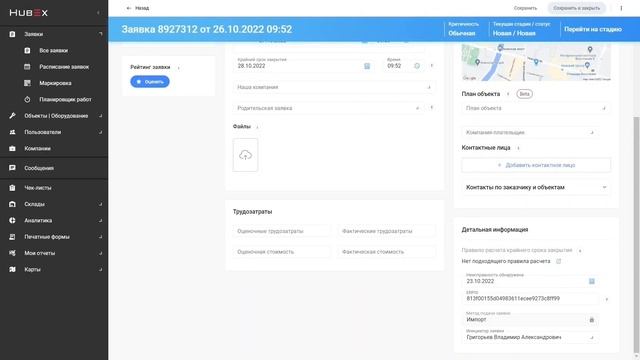Open Маркировка menu item
The width and height of the screenshot is (640, 360).
pos(56,83)
